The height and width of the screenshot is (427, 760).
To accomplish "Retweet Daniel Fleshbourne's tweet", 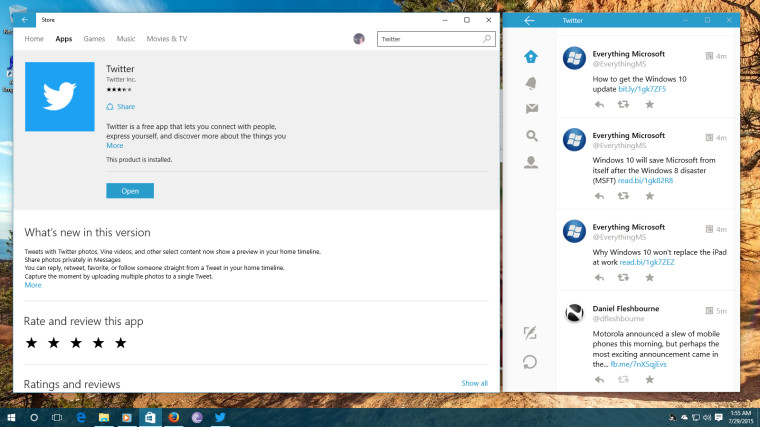I will tap(623, 380).
